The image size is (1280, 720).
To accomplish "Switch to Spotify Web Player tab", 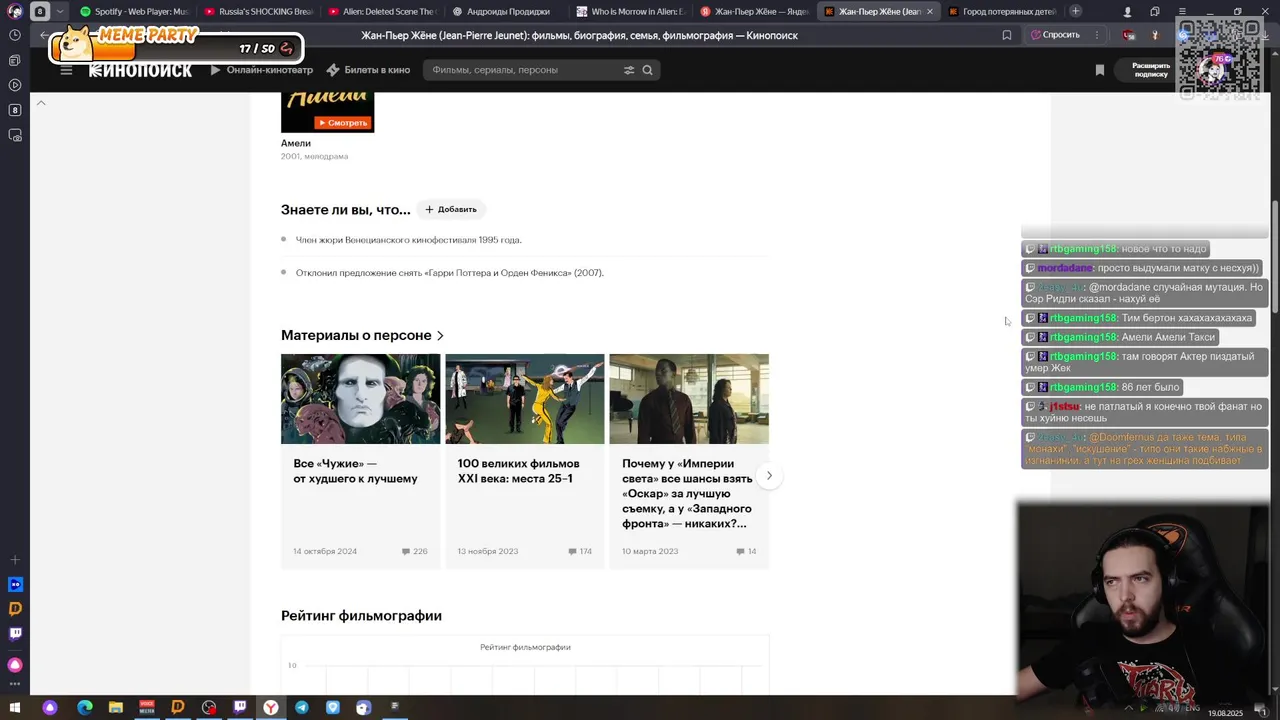I will point(133,11).
